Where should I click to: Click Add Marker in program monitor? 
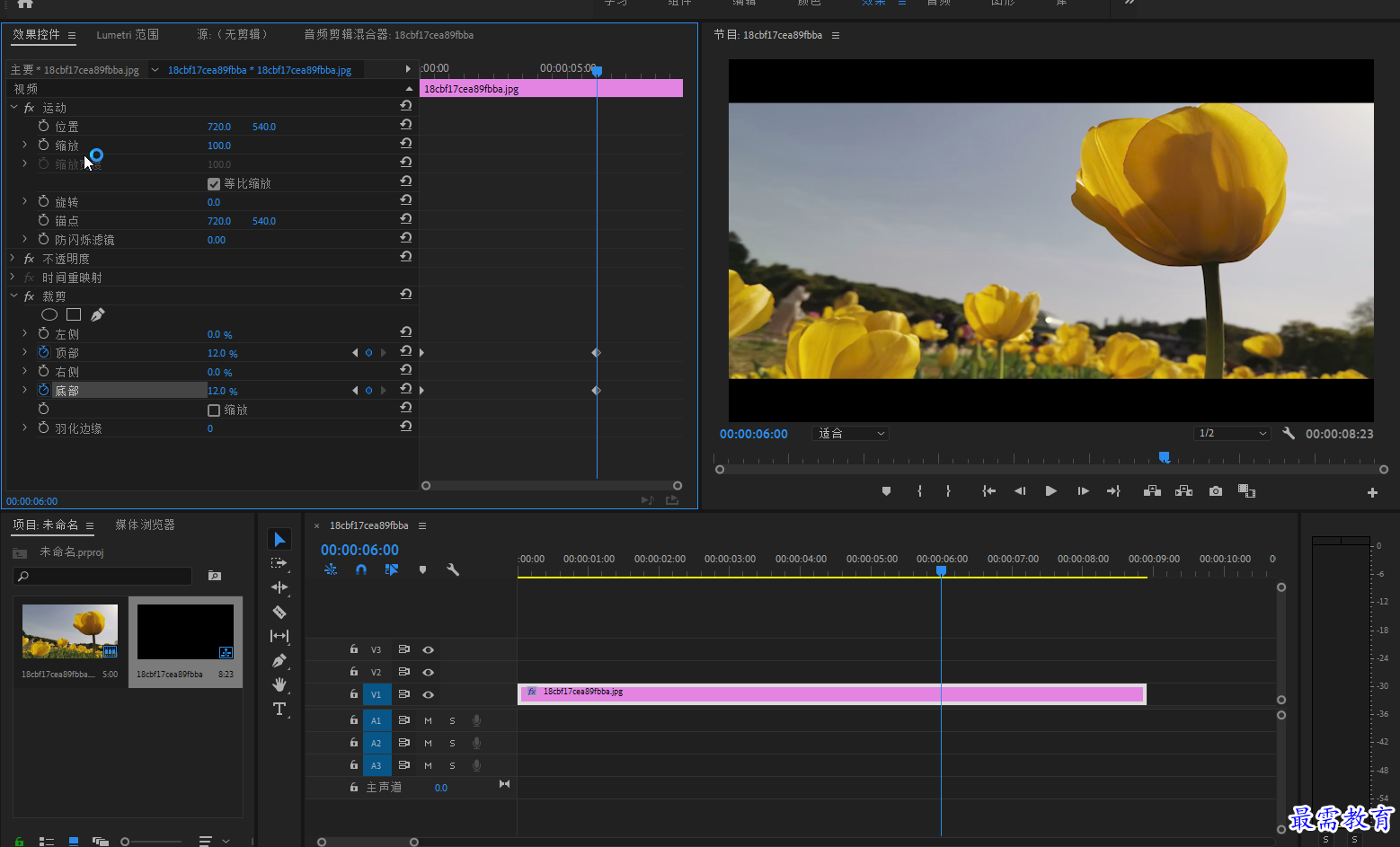[886, 491]
